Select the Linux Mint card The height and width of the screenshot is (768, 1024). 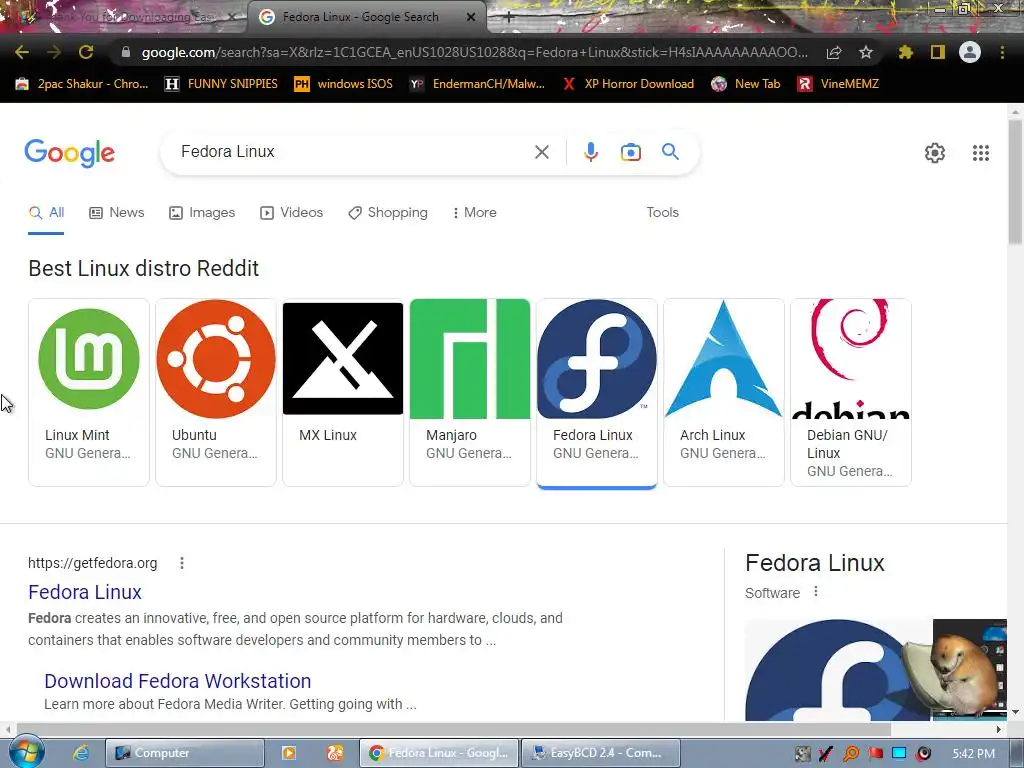coord(89,392)
